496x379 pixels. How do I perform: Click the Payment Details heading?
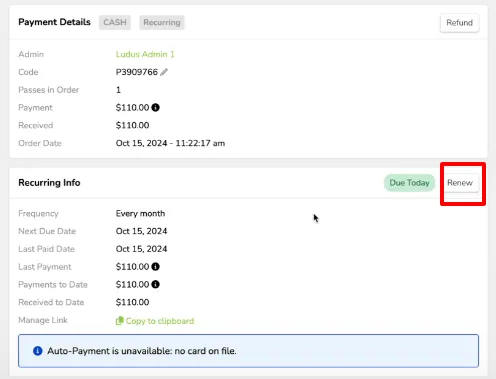(54, 22)
